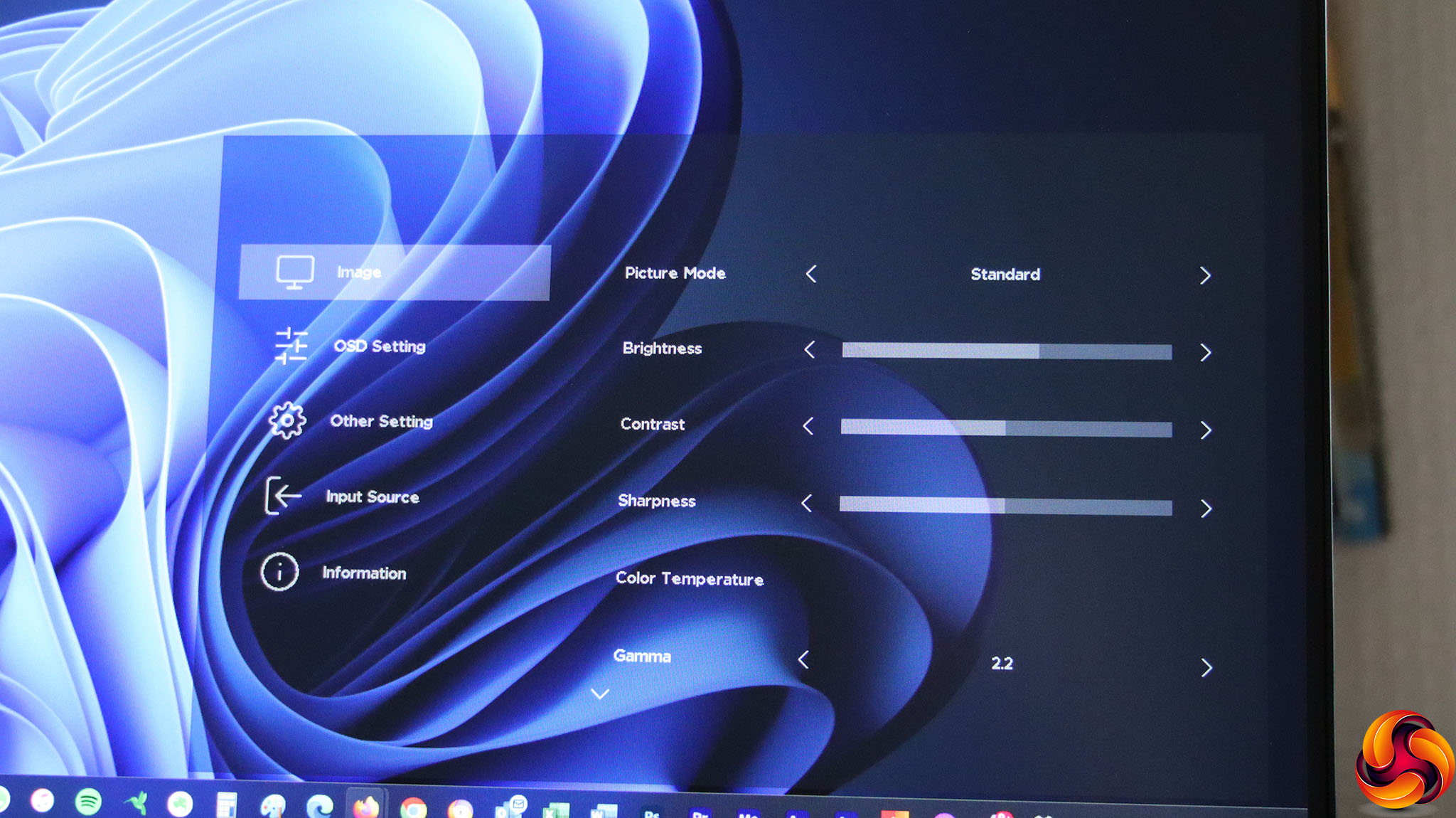Change Gamma to next value
This screenshot has height=818, width=1456.
coord(1206,667)
